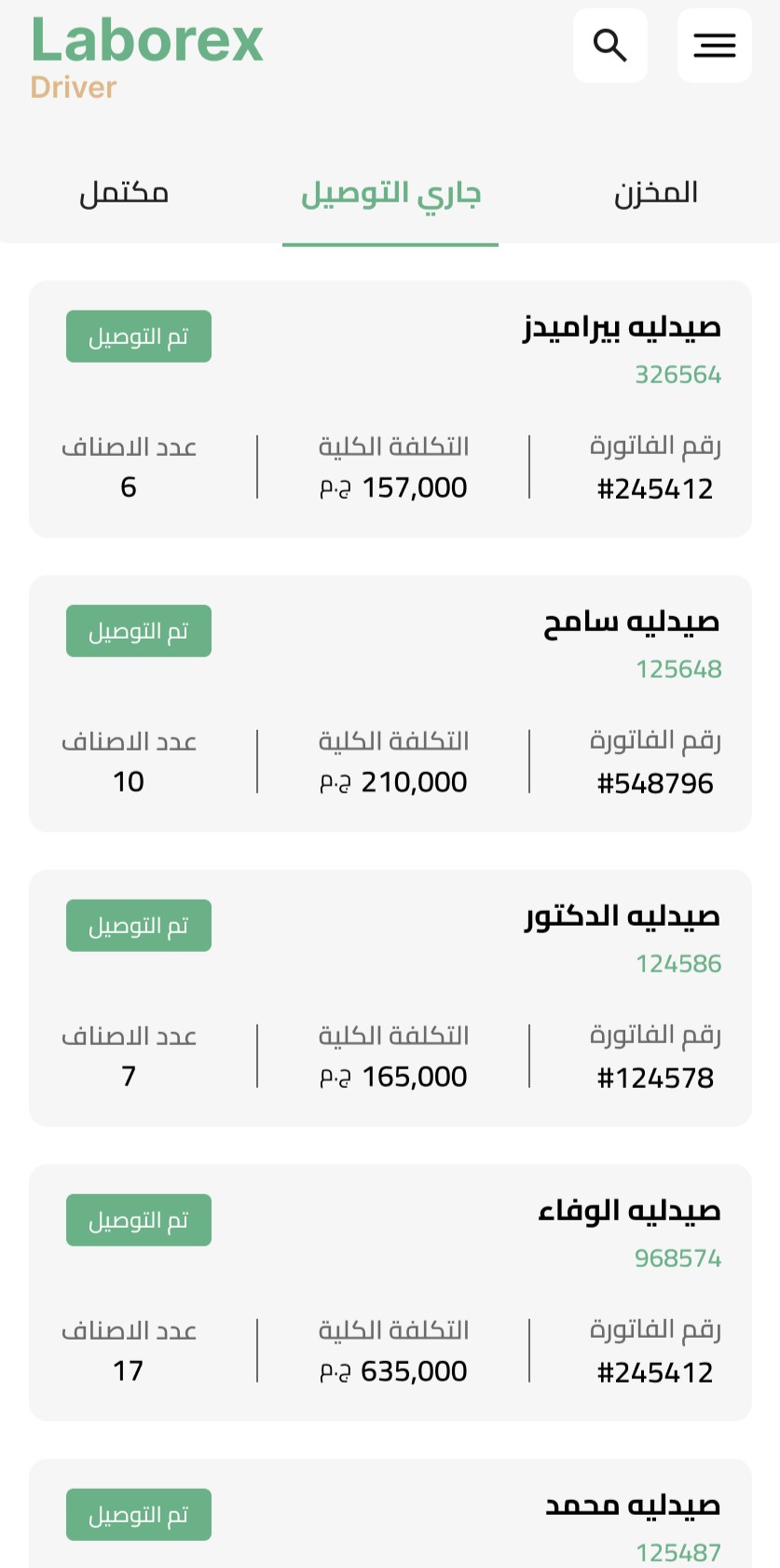Click تم التوصيل for صيدليه الوفاء

coord(139,1220)
